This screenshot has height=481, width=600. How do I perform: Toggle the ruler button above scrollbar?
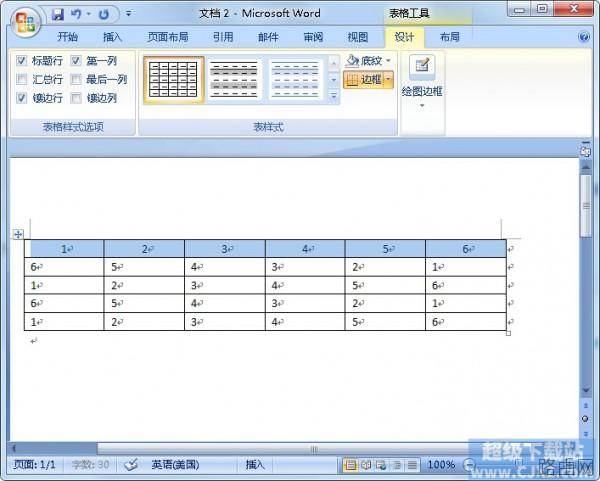click(585, 150)
